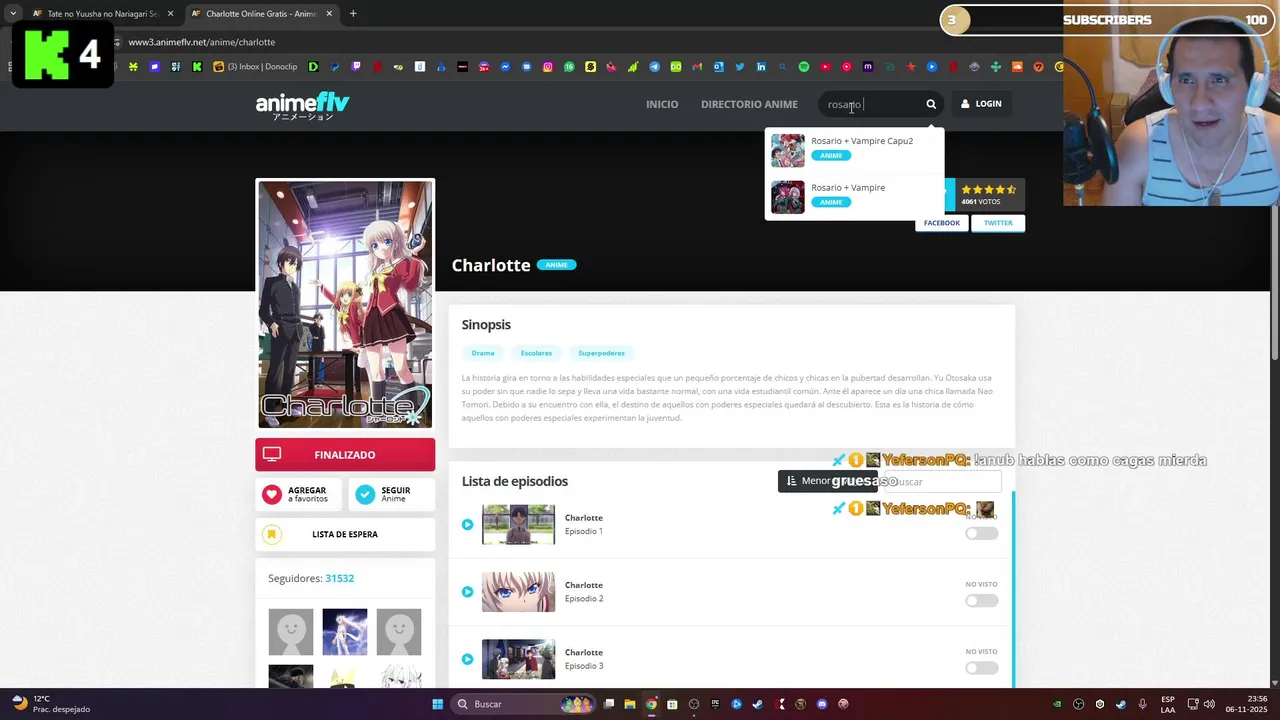Open Discord from the taskbar
1280x720 pixels.
tap(822, 704)
